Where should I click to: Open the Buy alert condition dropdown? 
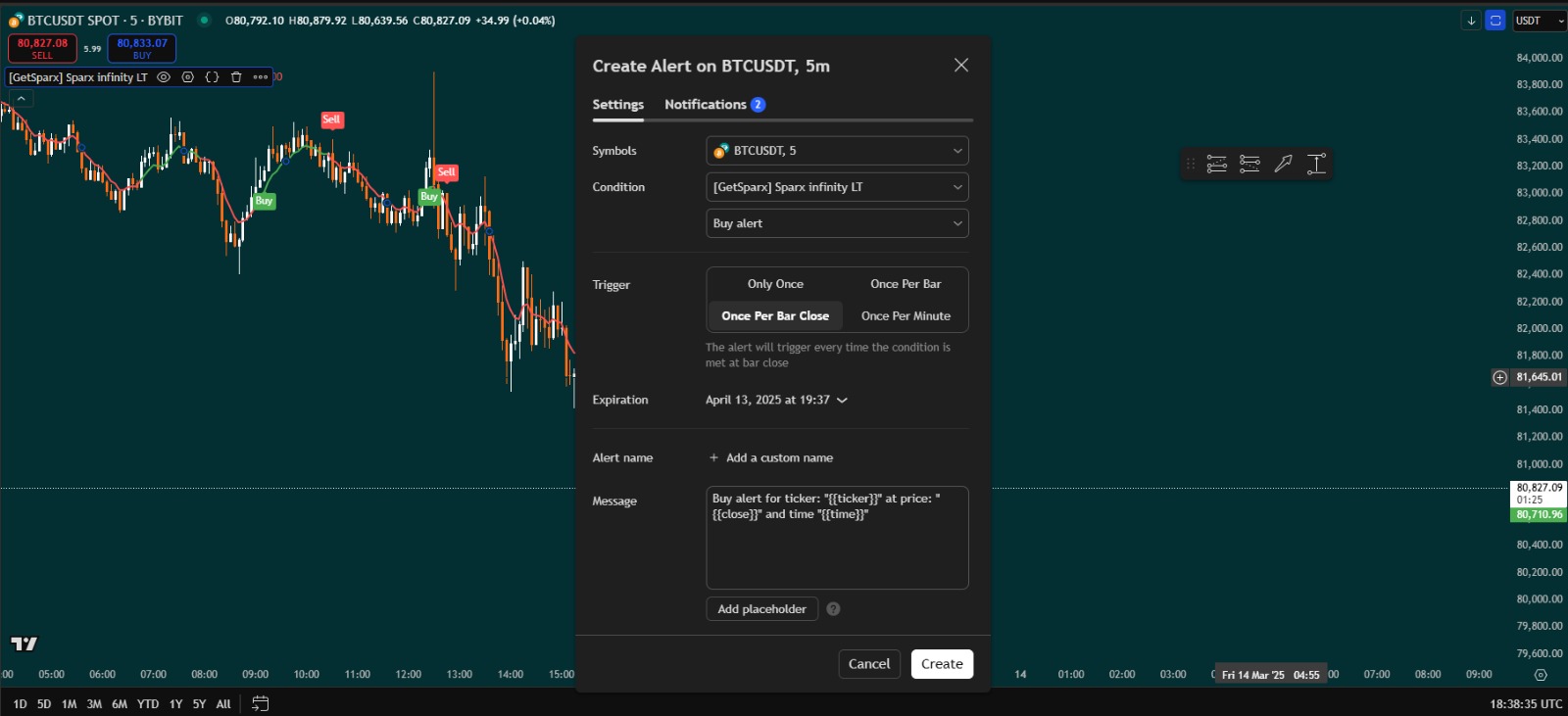(837, 223)
